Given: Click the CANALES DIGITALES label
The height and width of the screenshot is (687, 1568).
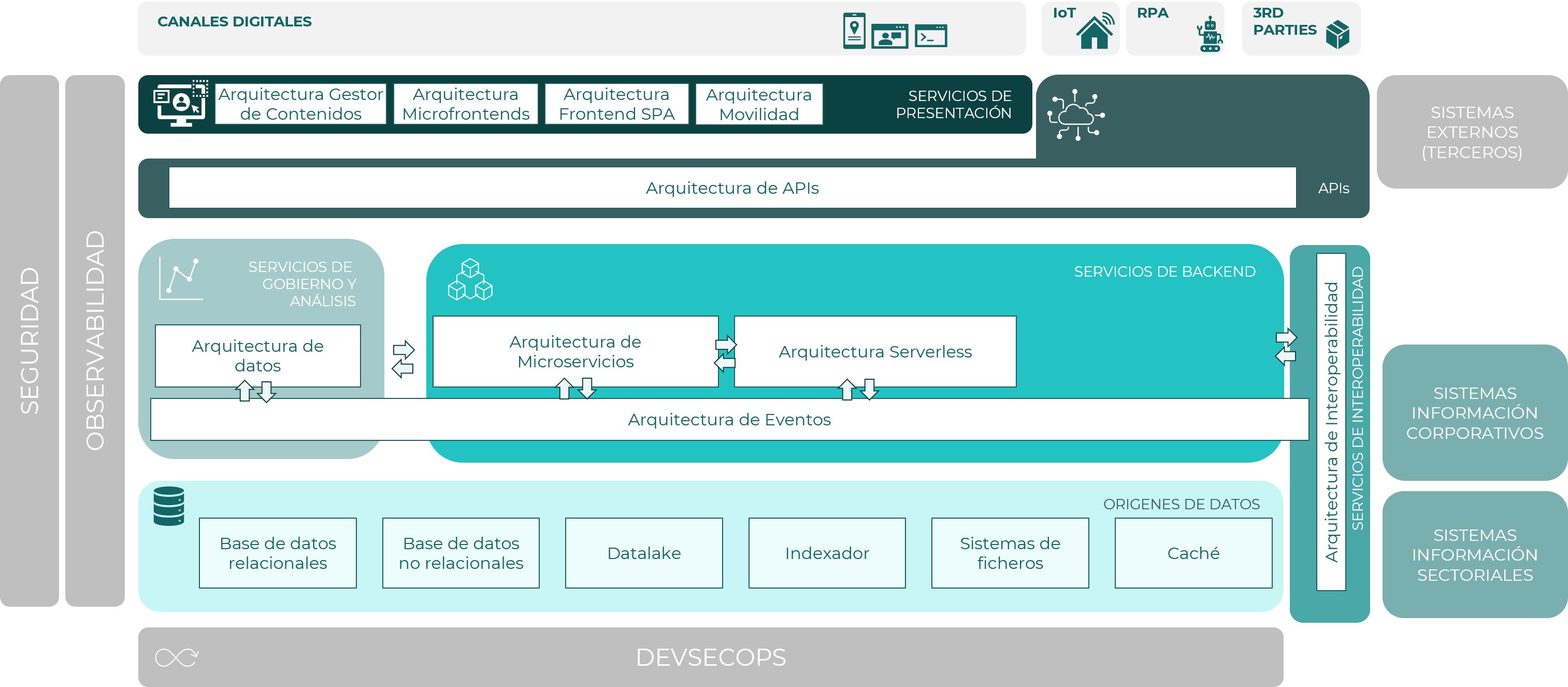Looking at the screenshot, I should (x=234, y=21).
